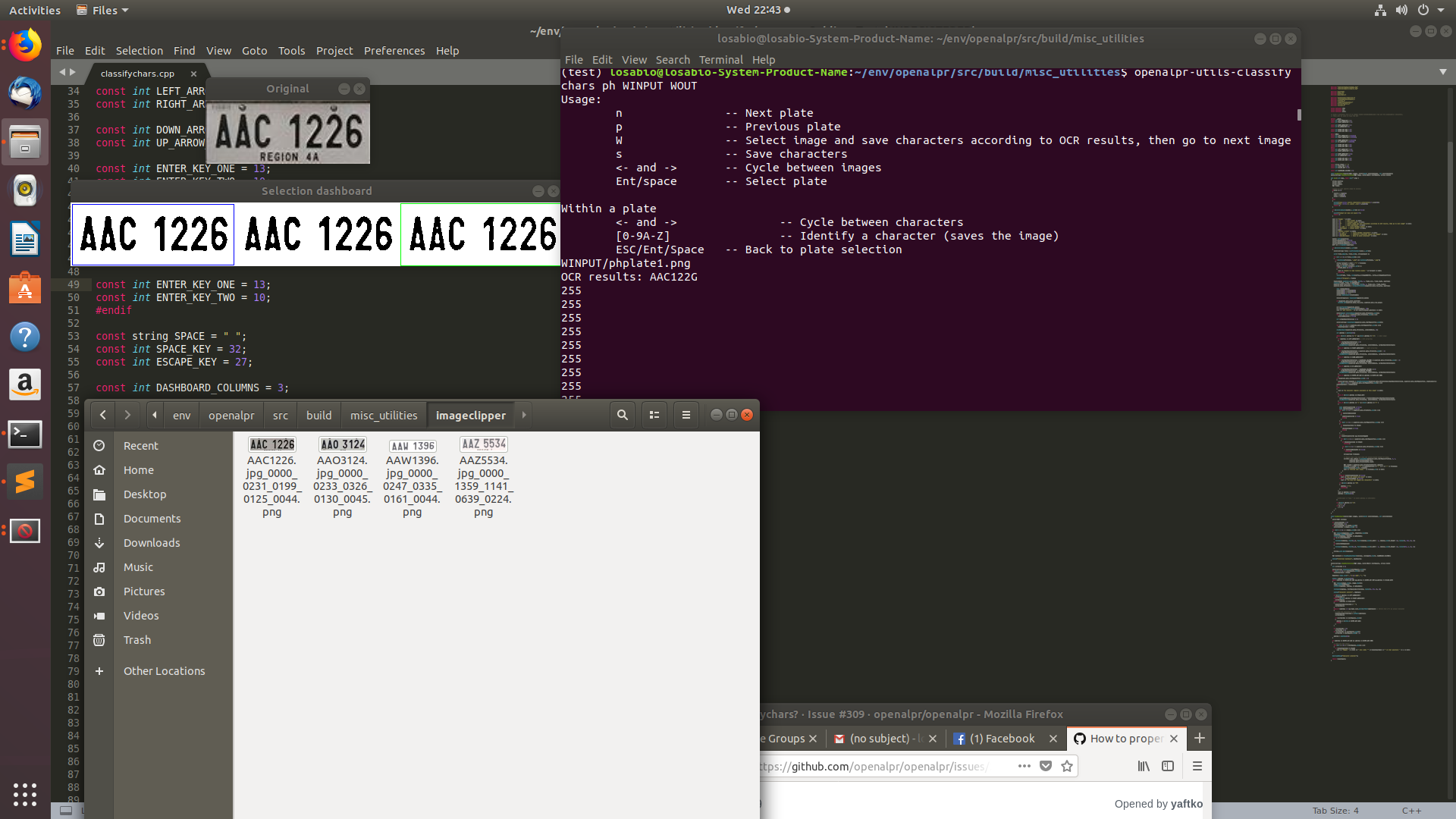Expand the Files app menu dropdown
Image resolution: width=1456 pixels, height=819 pixels.
[103, 10]
